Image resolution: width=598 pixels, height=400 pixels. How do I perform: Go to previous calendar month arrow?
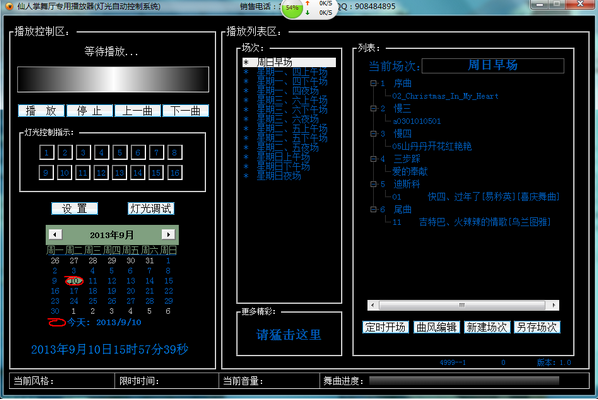pos(55,234)
